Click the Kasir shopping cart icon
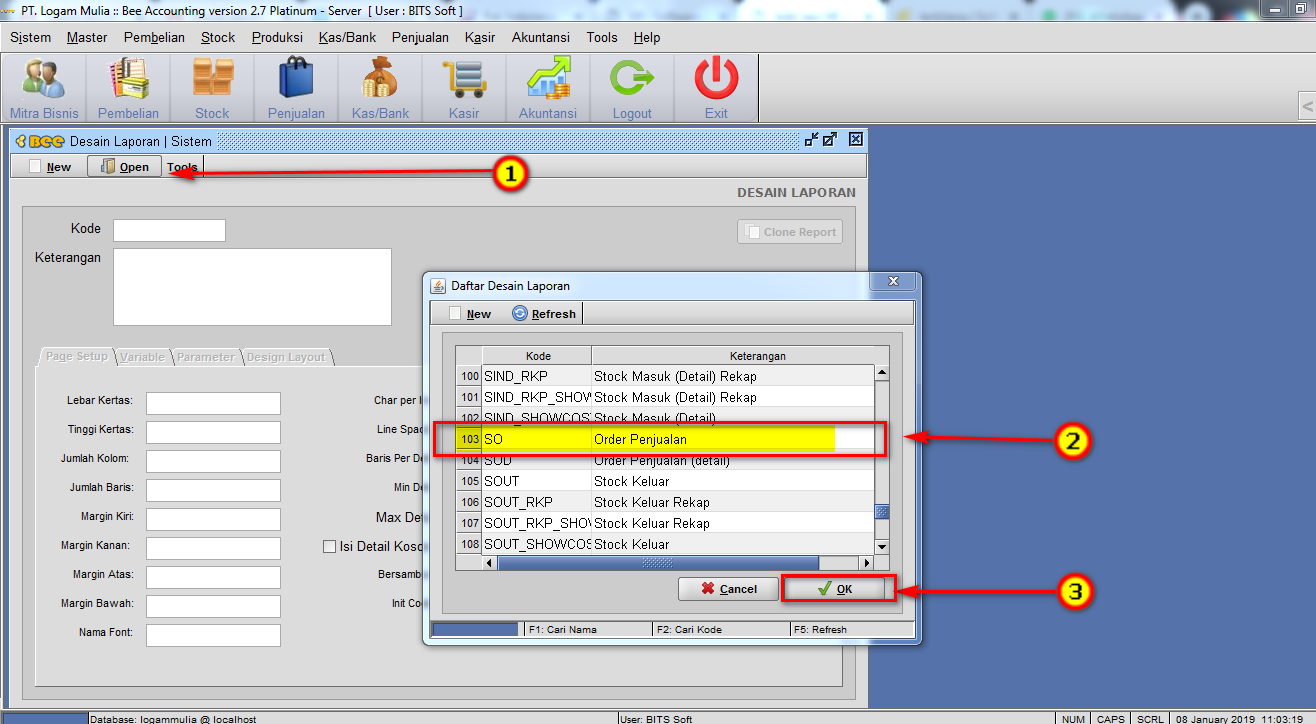Viewport: 1316px width, 724px height. coord(464,79)
